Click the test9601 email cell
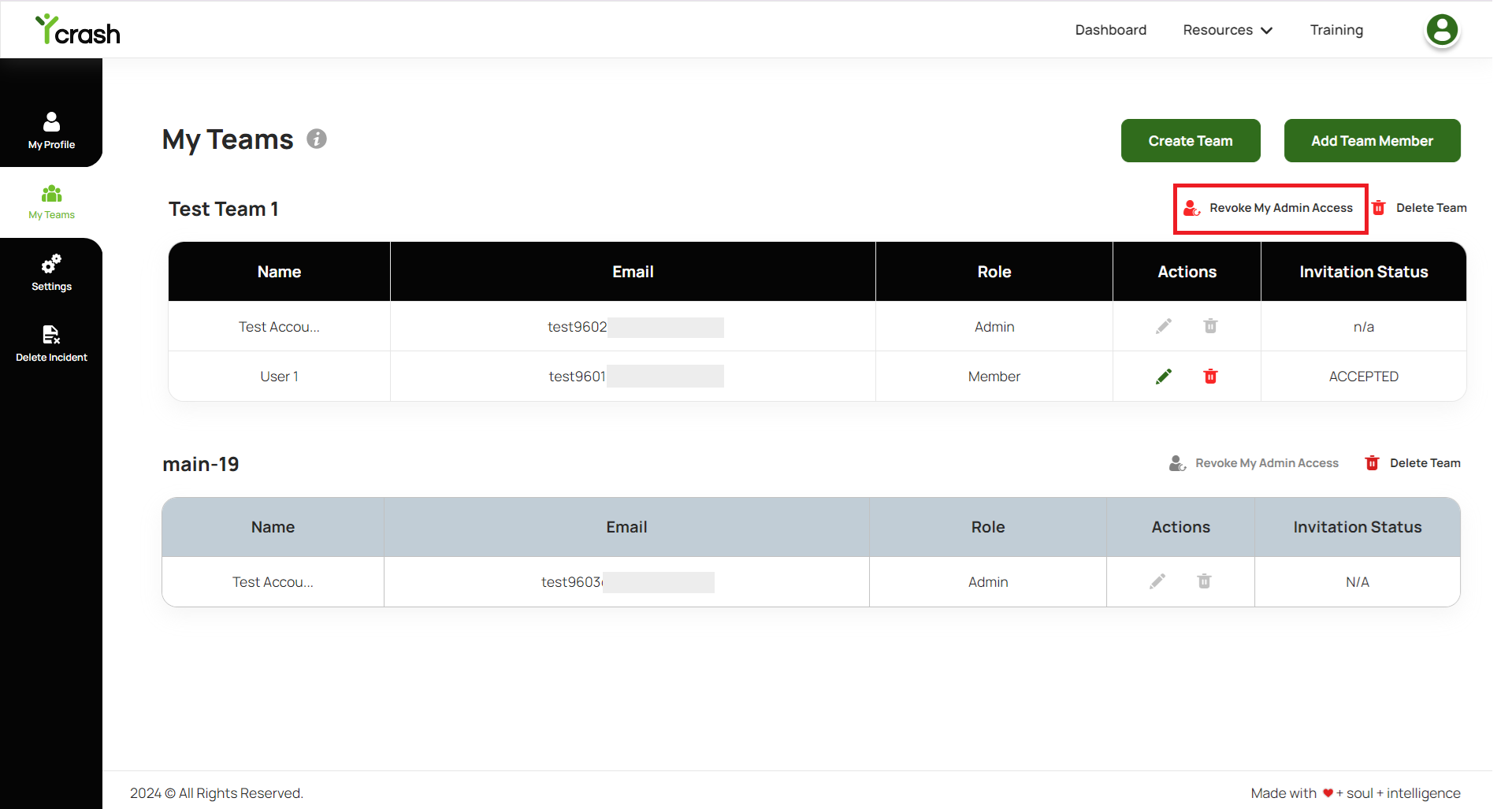This screenshot has height=809, width=1512. pyautogui.click(x=633, y=377)
